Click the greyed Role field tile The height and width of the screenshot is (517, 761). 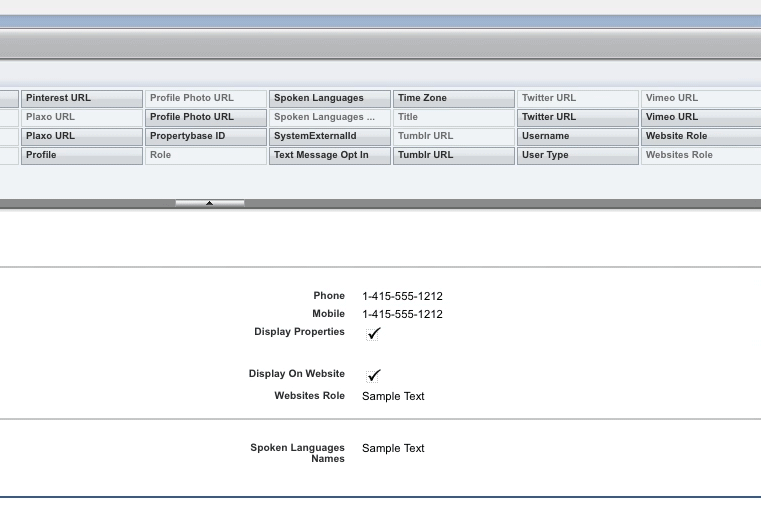tap(206, 155)
